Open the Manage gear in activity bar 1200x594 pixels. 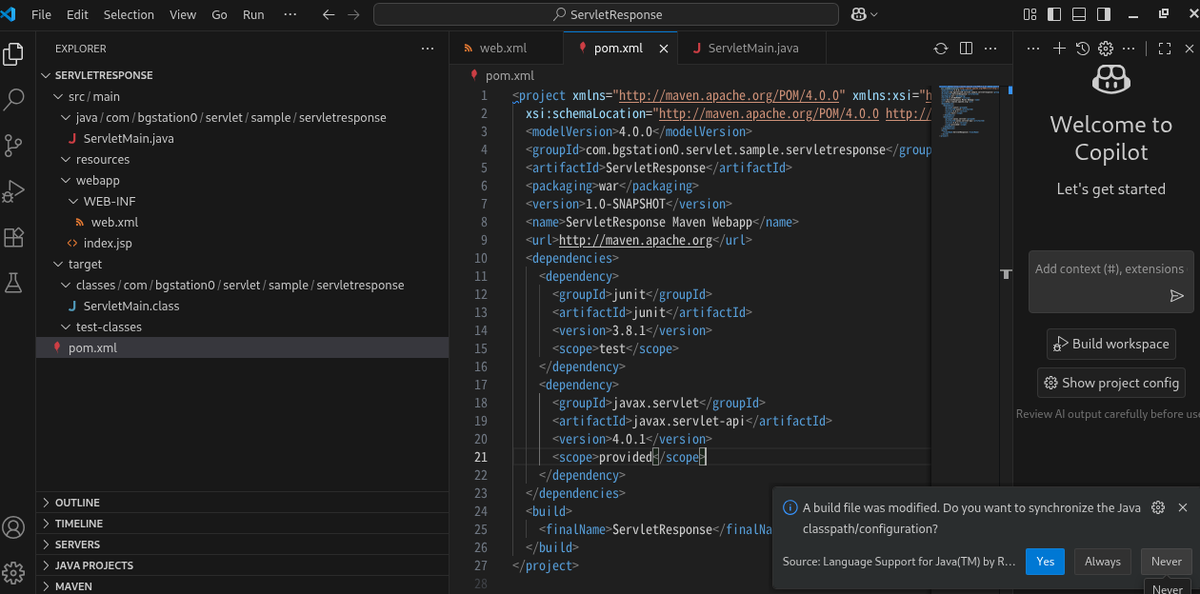pos(14,572)
